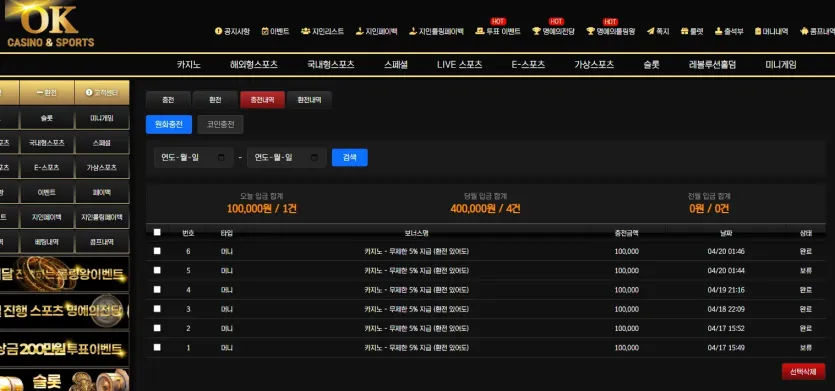The image size is (835, 391).
Task: Click the trophy icon beside 명예의롤링왕
Action: click(591, 31)
